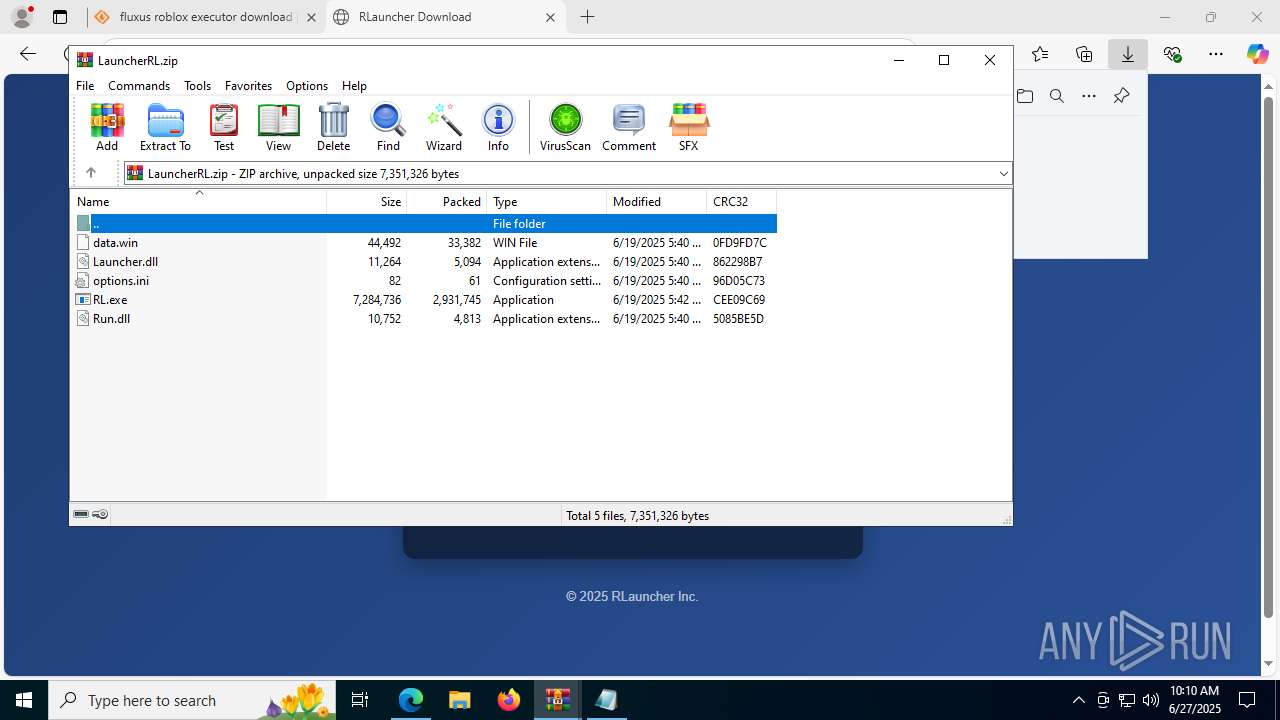Open the Help menu
Screen dimensions: 1280x720
(354, 86)
